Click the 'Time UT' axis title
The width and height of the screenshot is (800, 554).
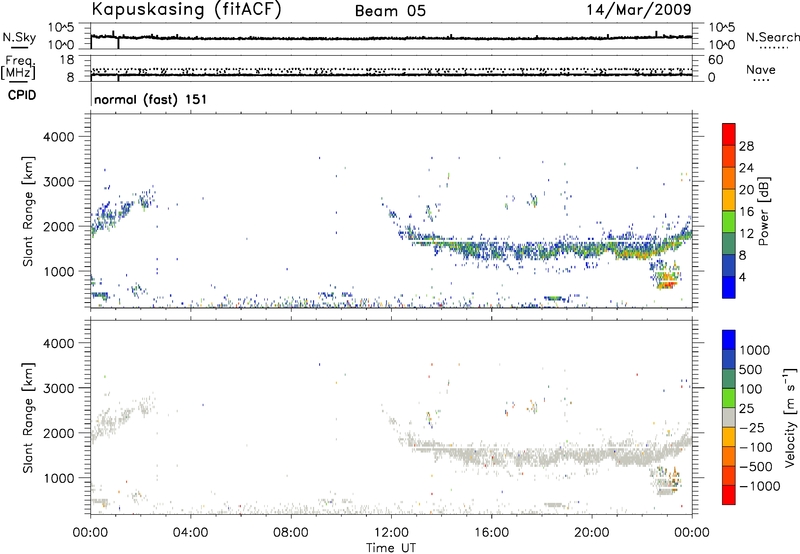(x=391, y=548)
